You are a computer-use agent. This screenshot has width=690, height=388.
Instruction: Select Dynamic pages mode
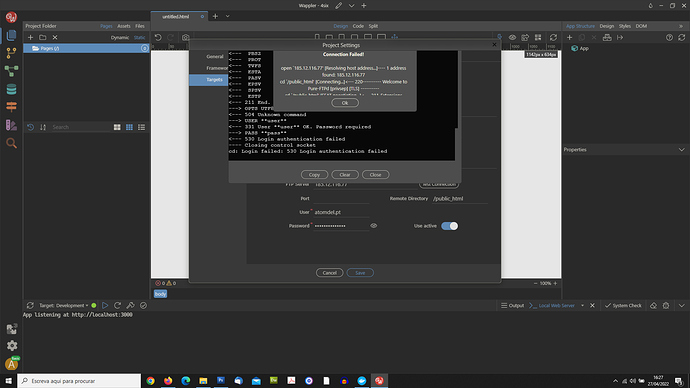point(120,37)
